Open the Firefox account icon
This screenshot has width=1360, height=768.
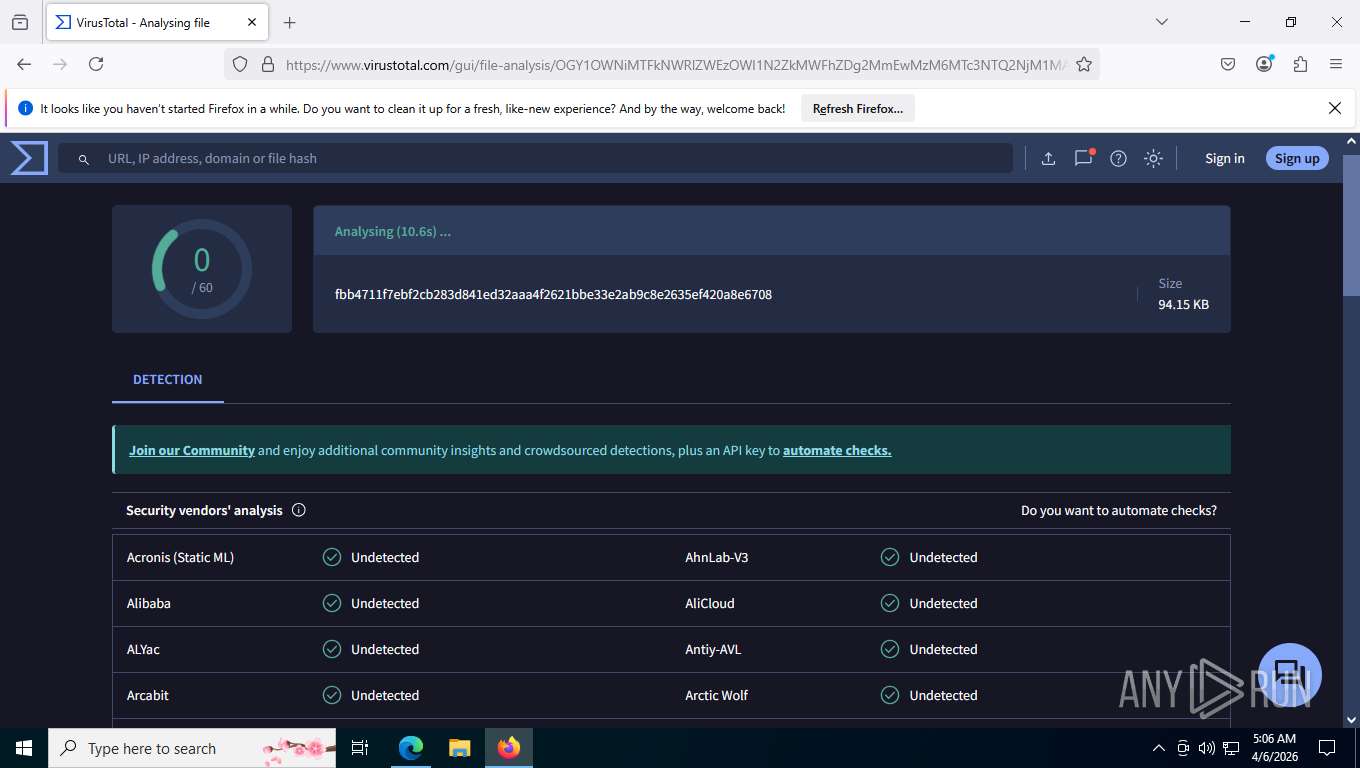click(x=1264, y=64)
